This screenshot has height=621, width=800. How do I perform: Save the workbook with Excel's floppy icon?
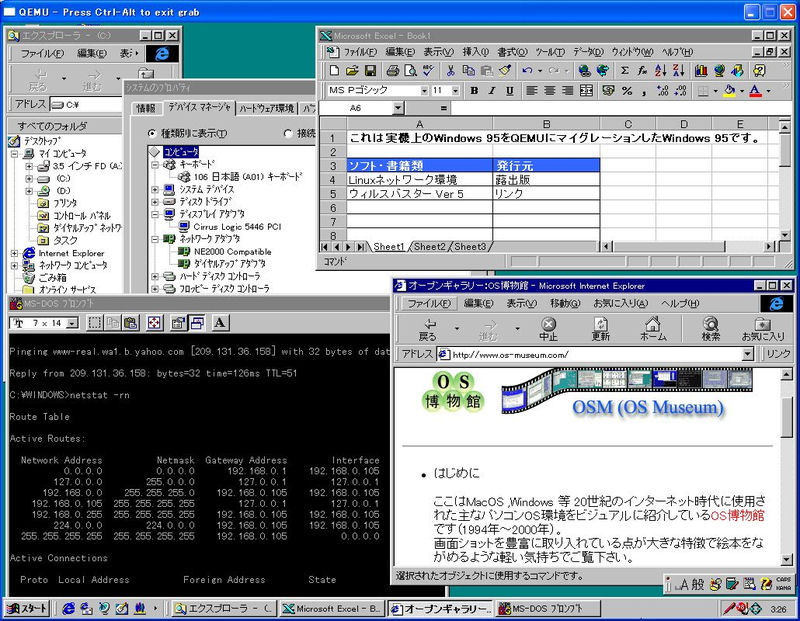tap(370, 71)
